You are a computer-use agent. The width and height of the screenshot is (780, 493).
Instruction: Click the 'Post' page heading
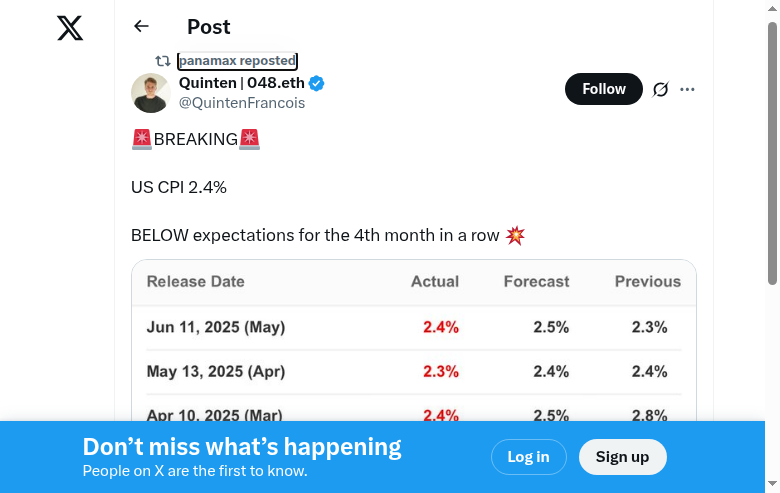(208, 27)
